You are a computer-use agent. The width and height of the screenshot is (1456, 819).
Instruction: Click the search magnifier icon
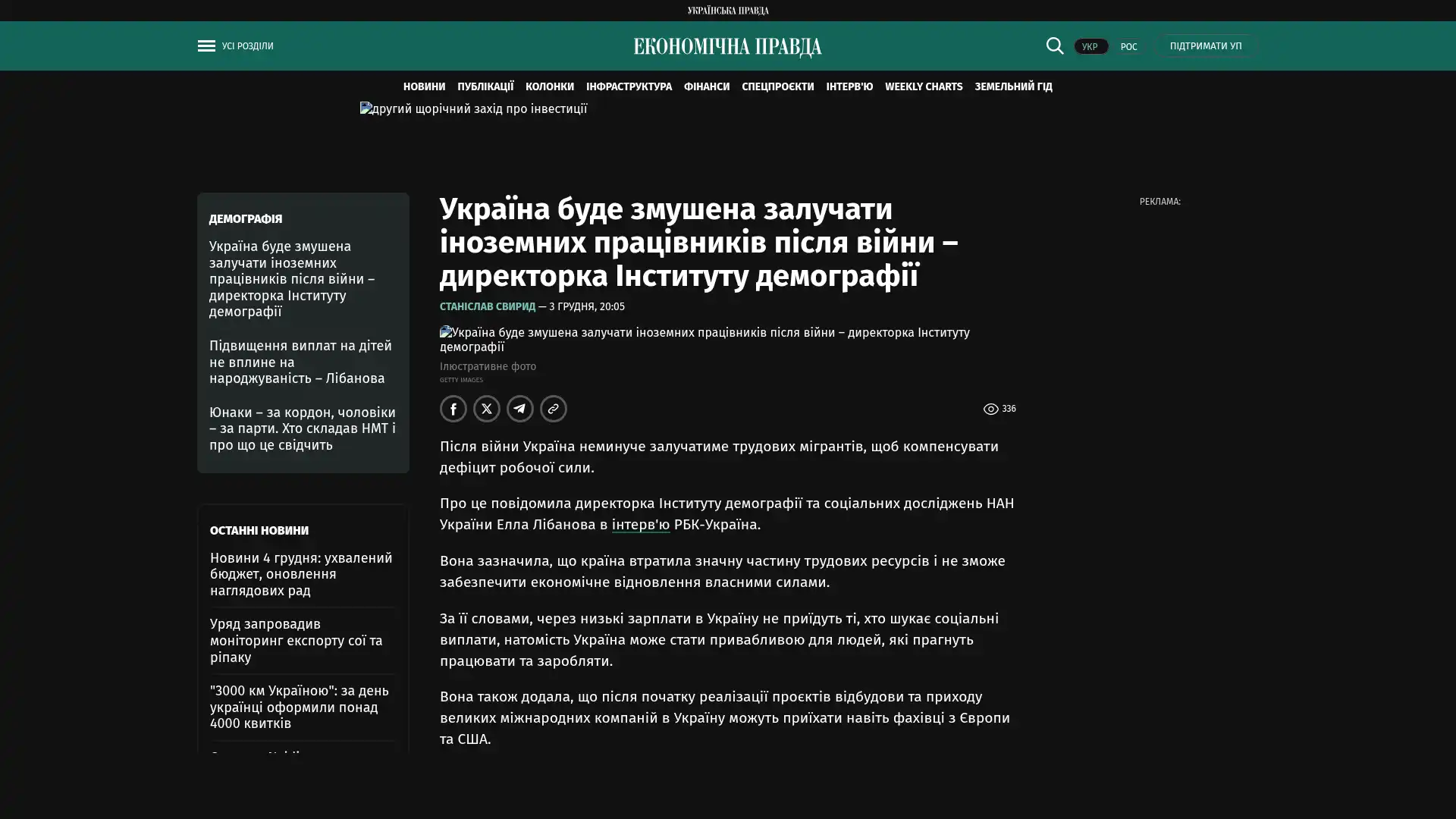pos(1054,45)
